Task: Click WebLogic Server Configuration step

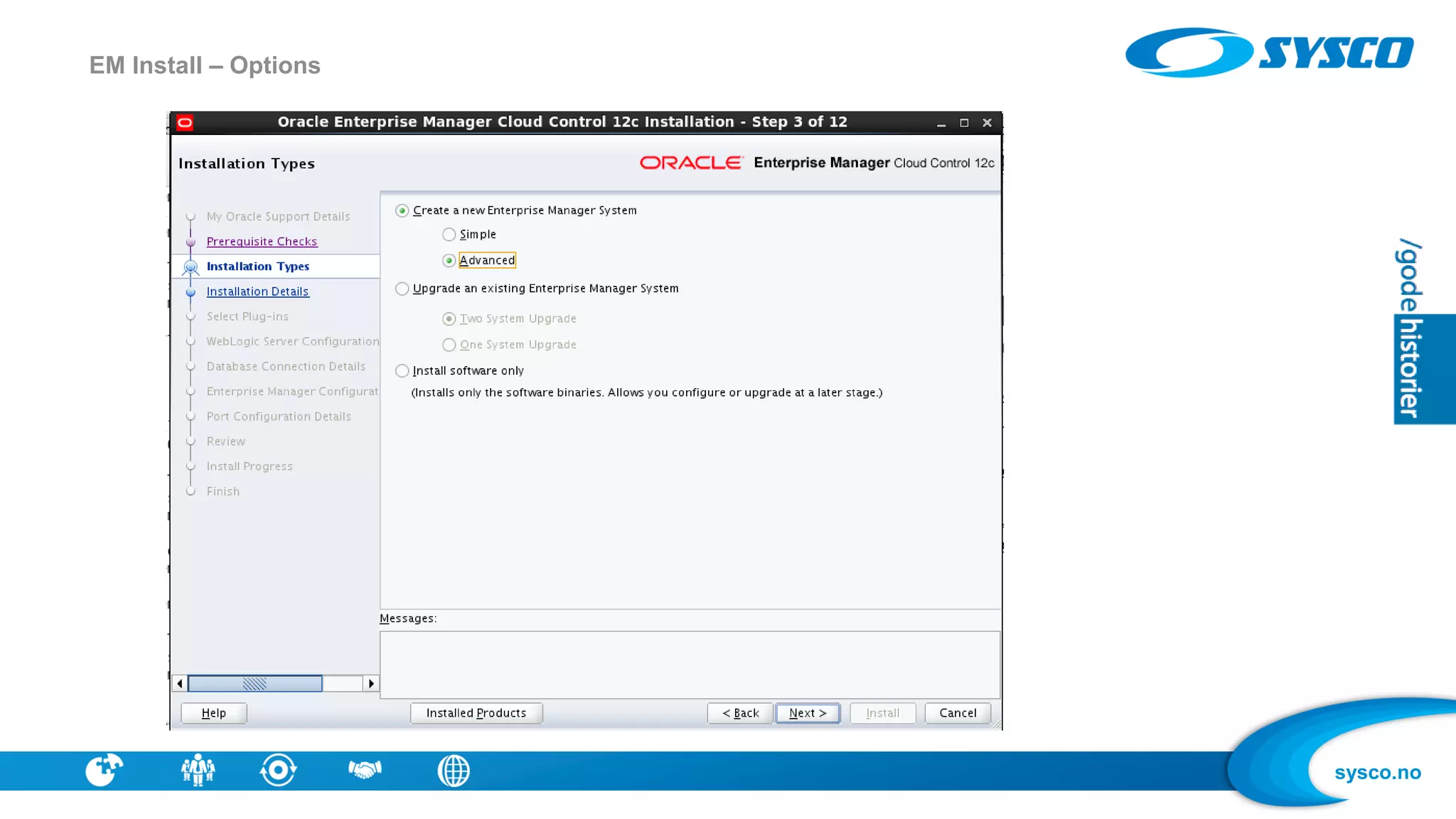Action: coord(293,341)
